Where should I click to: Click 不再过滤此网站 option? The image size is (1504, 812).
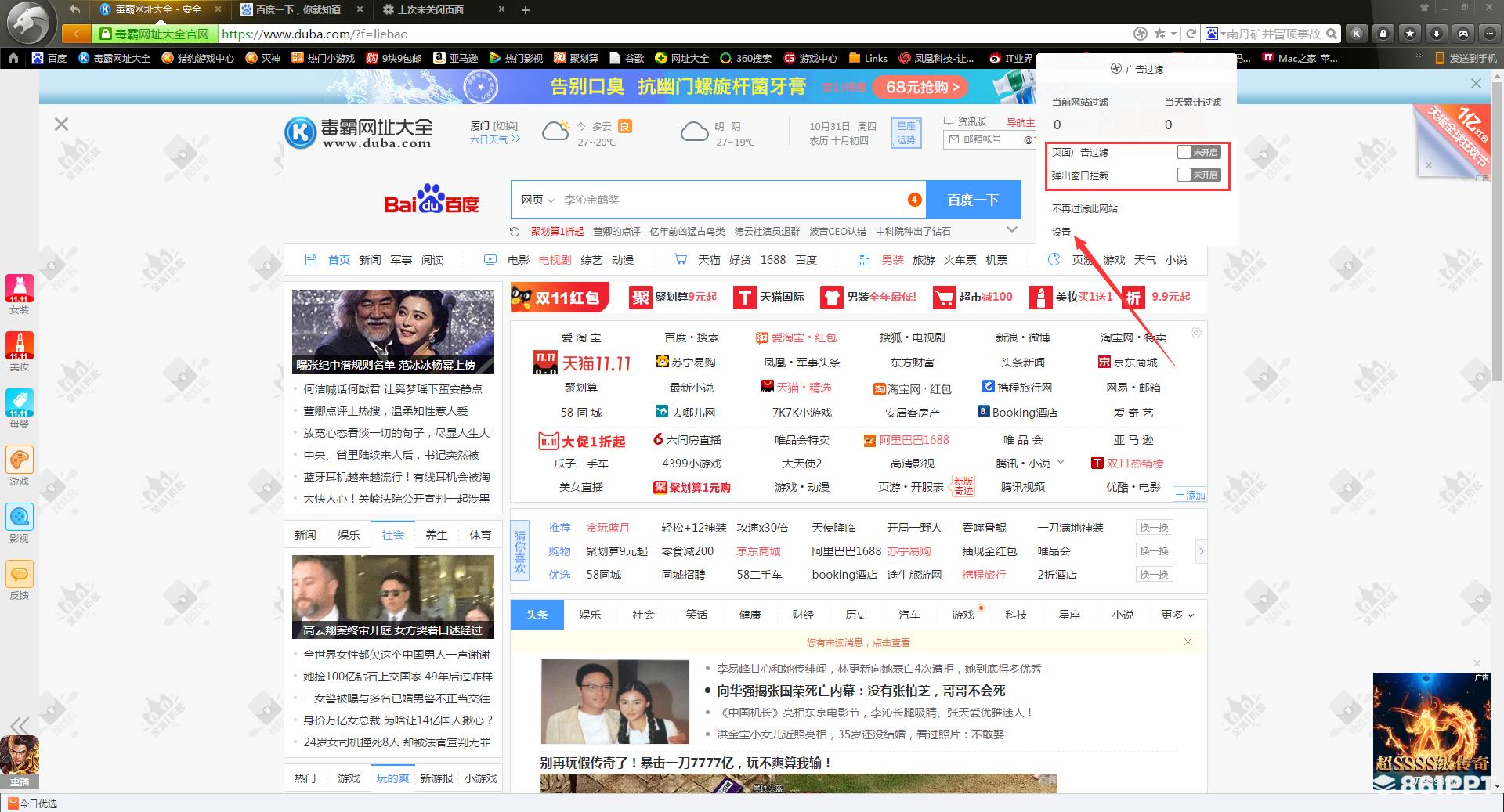(x=1085, y=208)
